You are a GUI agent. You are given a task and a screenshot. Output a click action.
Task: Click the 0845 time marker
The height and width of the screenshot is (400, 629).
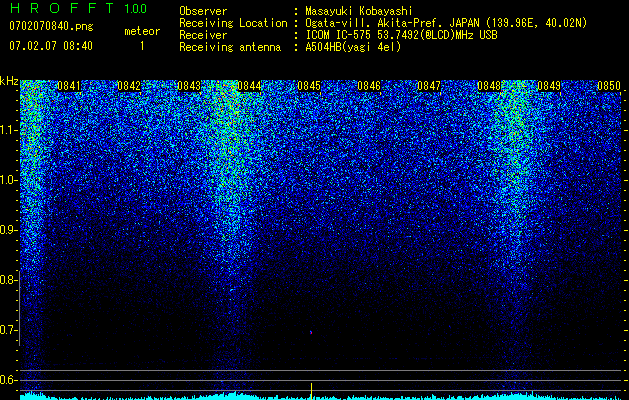309,86
